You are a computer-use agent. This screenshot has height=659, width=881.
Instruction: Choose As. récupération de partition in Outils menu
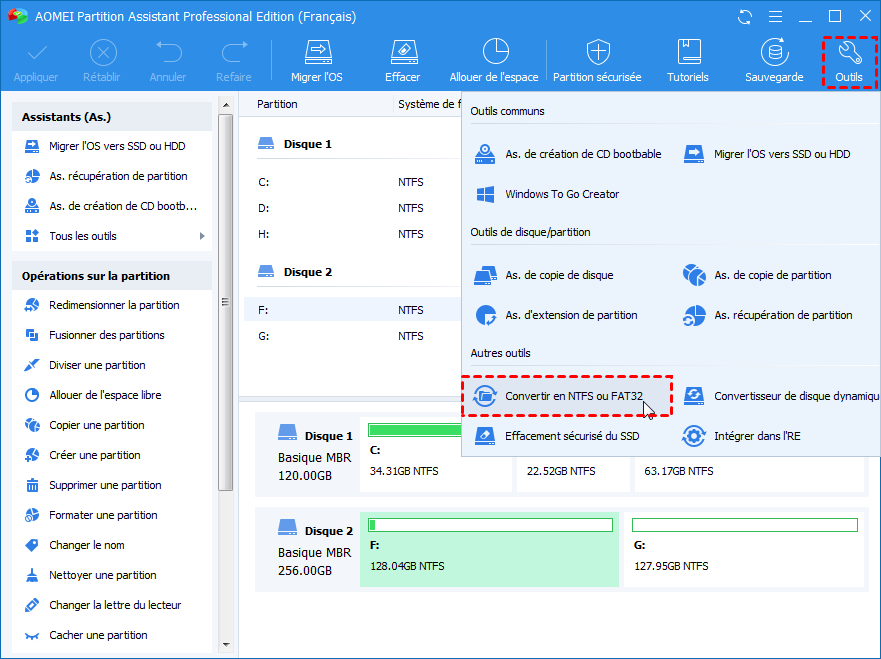[768, 315]
